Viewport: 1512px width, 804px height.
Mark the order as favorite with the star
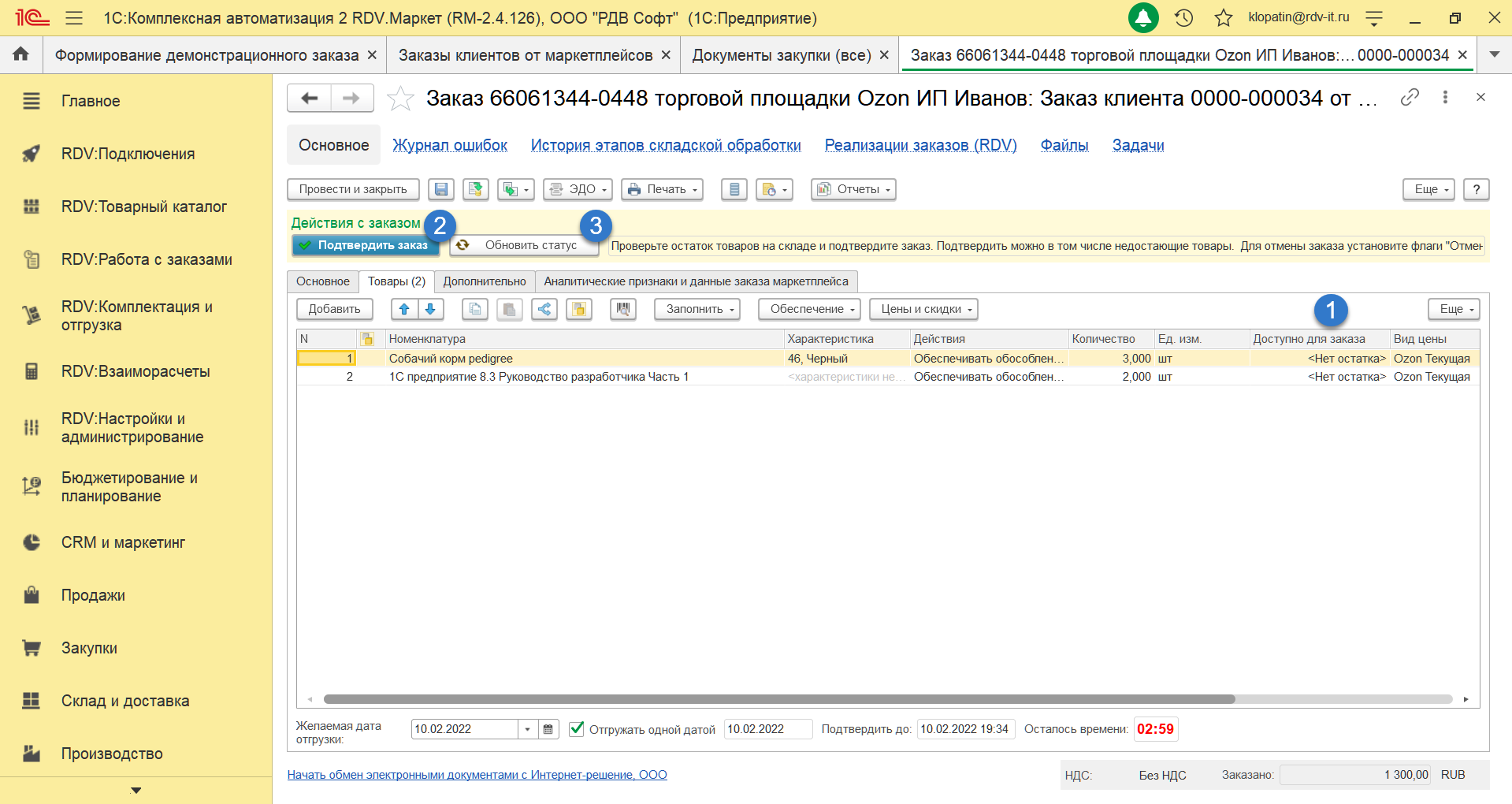[x=400, y=99]
